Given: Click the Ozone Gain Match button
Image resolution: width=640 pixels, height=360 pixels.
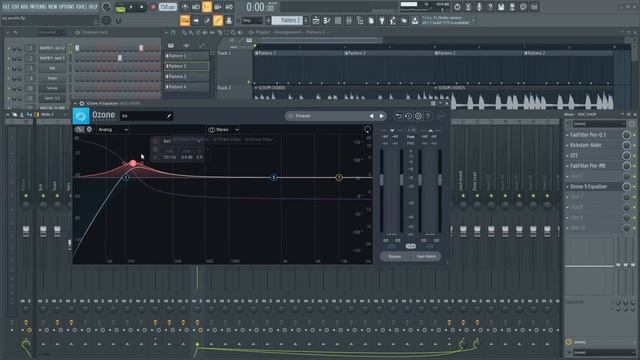Looking at the screenshot, I should (x=426, y=256).
